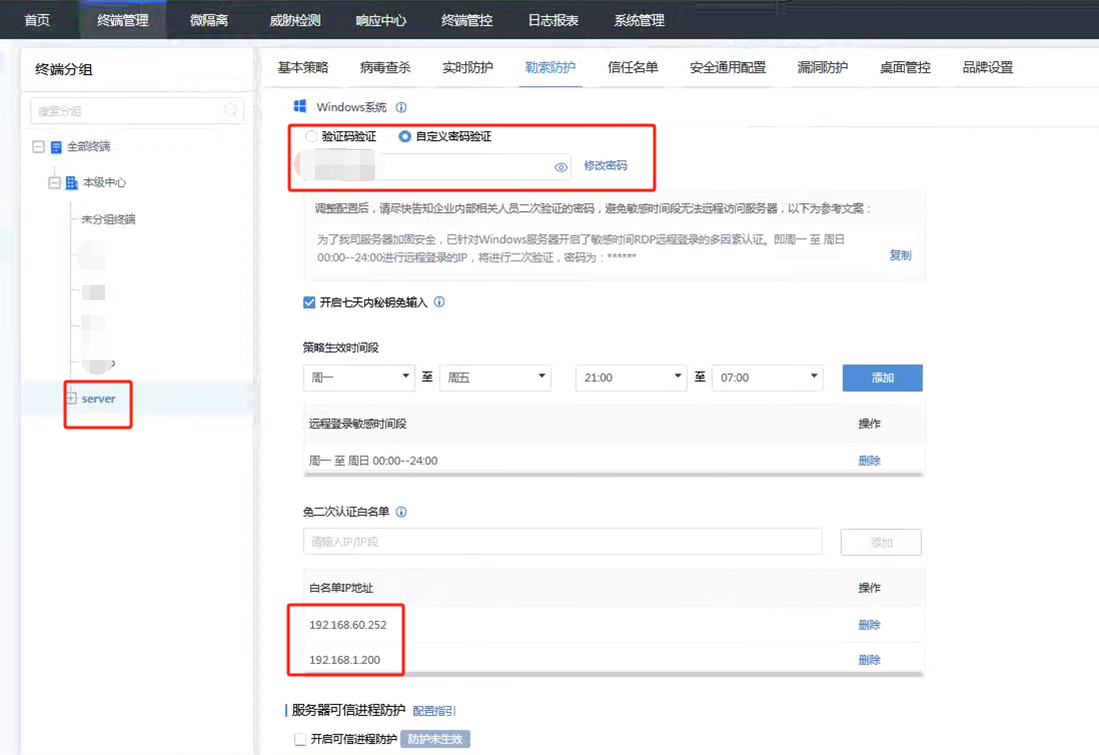The image size is (1099, 755).
Task: Uncheck 开启七天内秘钥免输入 checkbox
Action: 309,302
